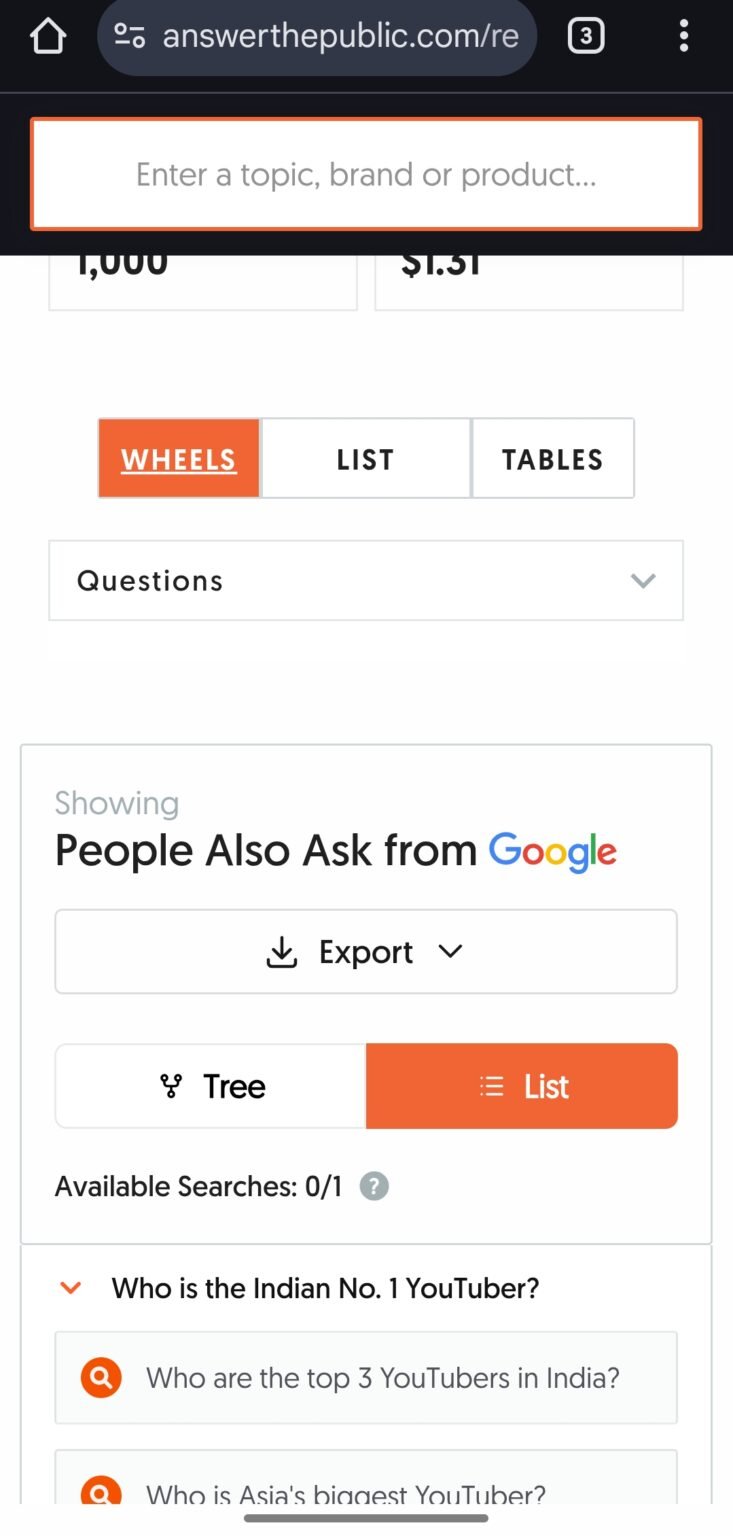This screenshot has height=1536, width=733.
Task: Click the help question mark beside Available Searches
Action: [374, 1187]
